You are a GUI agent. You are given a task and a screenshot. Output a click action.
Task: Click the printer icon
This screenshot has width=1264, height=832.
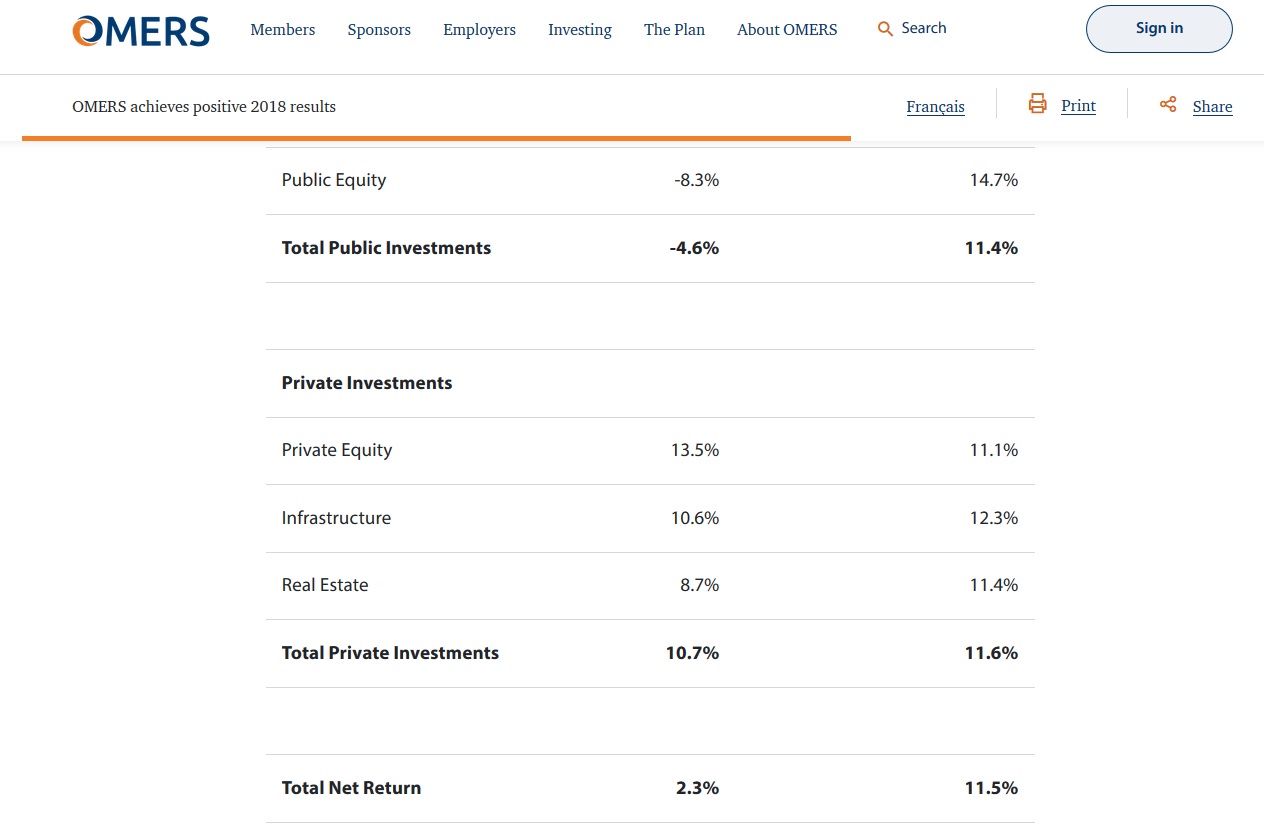pyautogui.click(x=1037, y=103)
